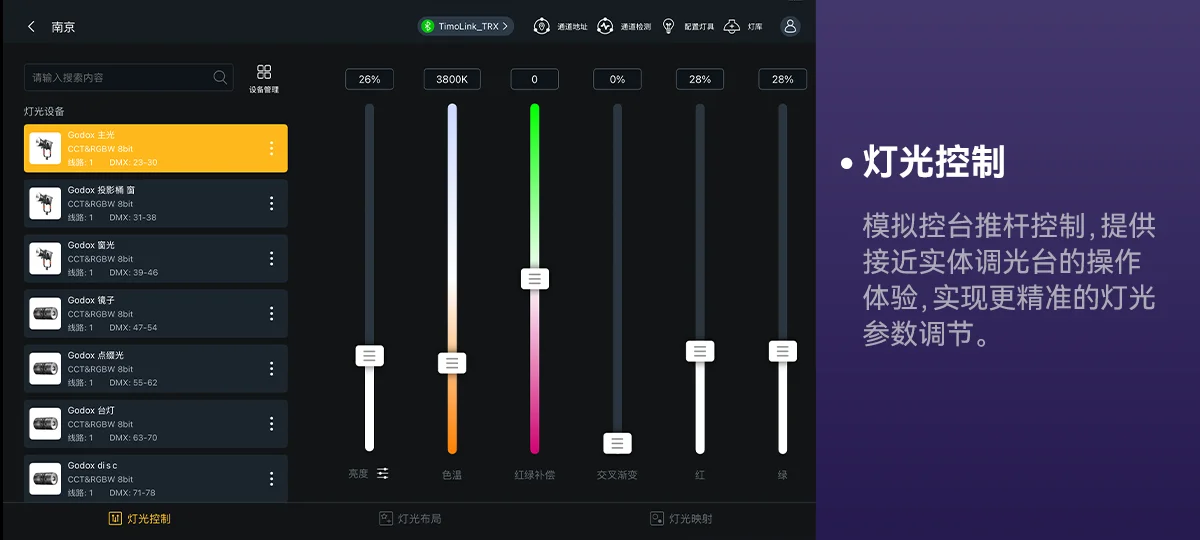Screen dimensions: 1200x540
Task: Switch to the 灯光映射 tab
Action: tap(681, 519)
